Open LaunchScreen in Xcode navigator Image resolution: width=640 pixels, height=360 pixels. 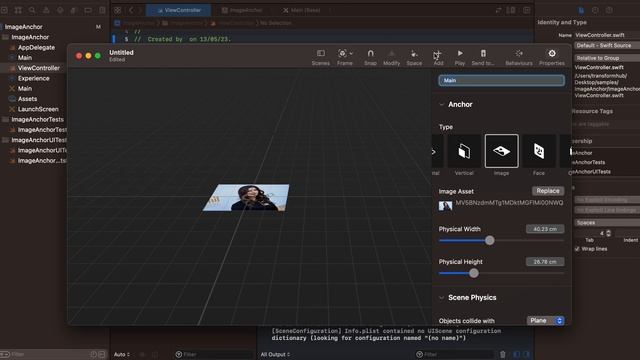(x=38, y=109)
